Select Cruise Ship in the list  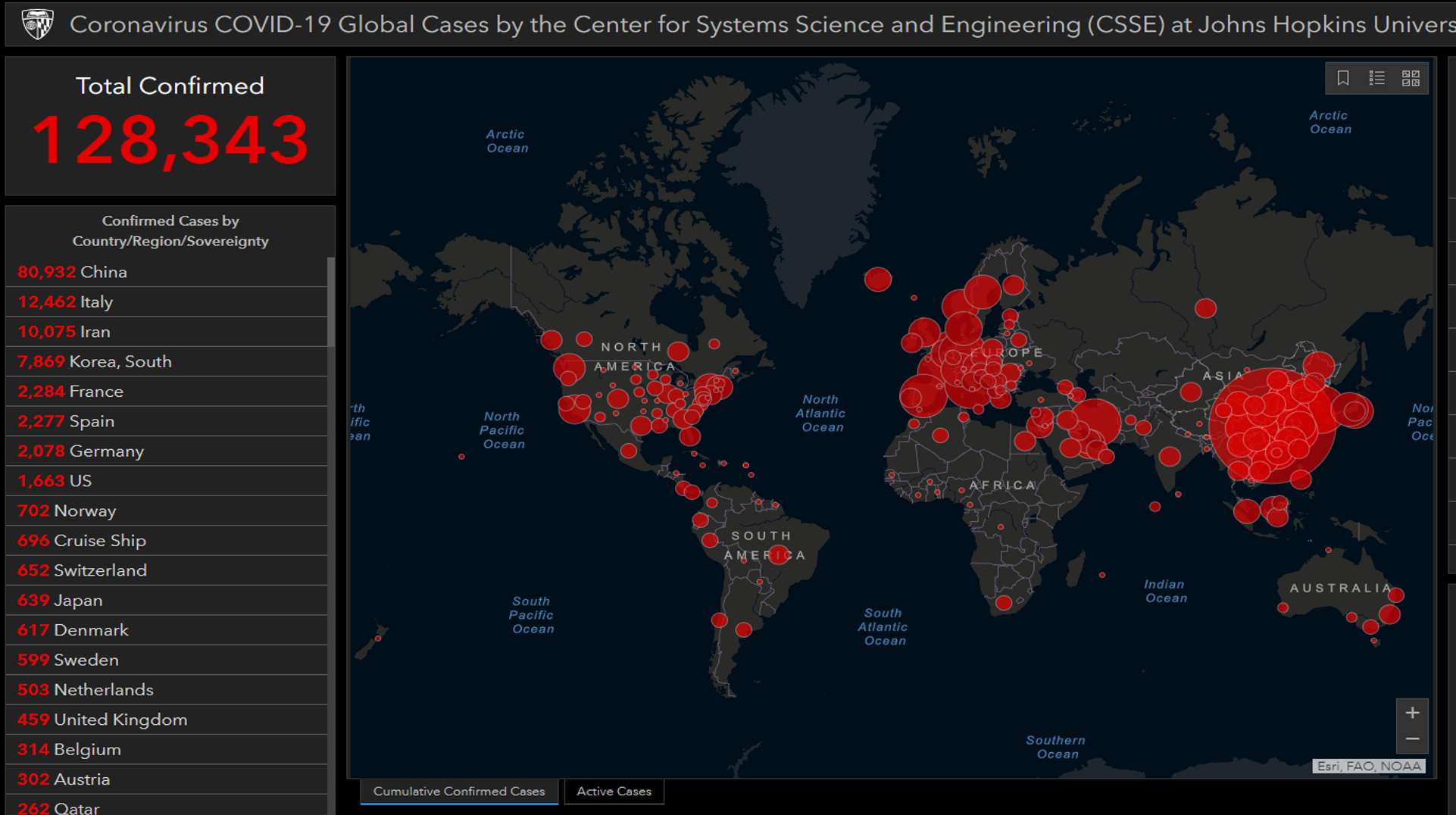point(167,541)
